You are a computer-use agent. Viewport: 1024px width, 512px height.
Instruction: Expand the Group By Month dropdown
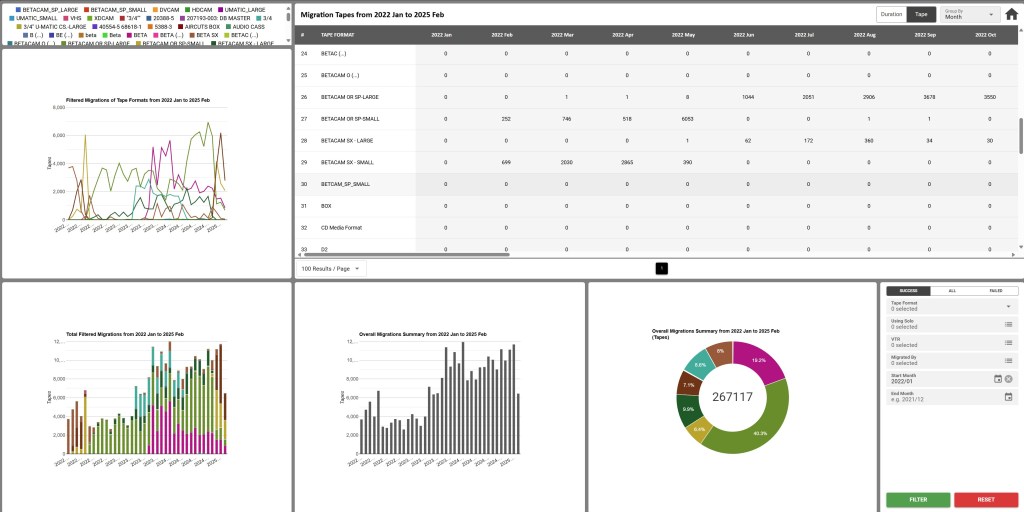[x=969, y=15]
